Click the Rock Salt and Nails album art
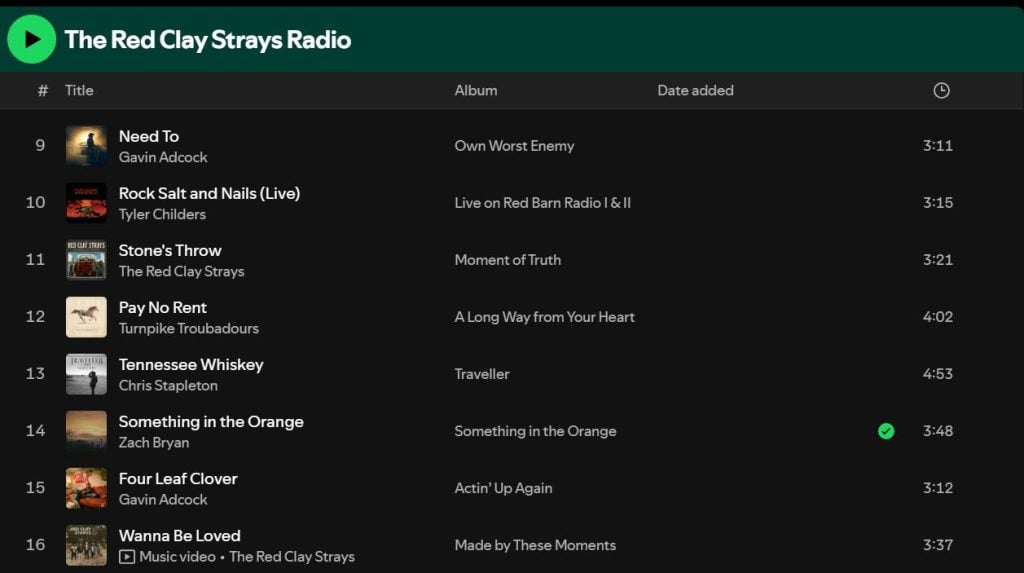This screenshot has width=1024, height=573. pyautogui.click(x=86, y=203)
